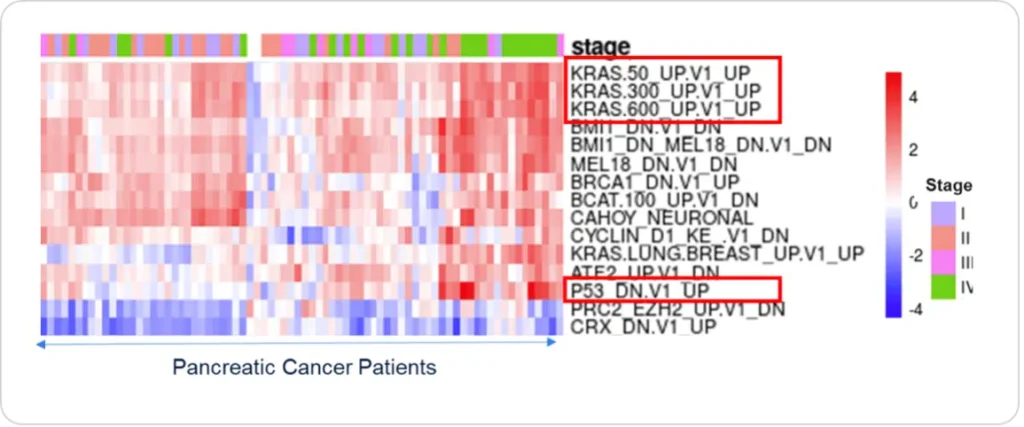Screen dimensions: 1024x427
Task: Click the BRCA1_DN.V1_UP gene set label
Action: pyautogui.click(x=655, y=182)
